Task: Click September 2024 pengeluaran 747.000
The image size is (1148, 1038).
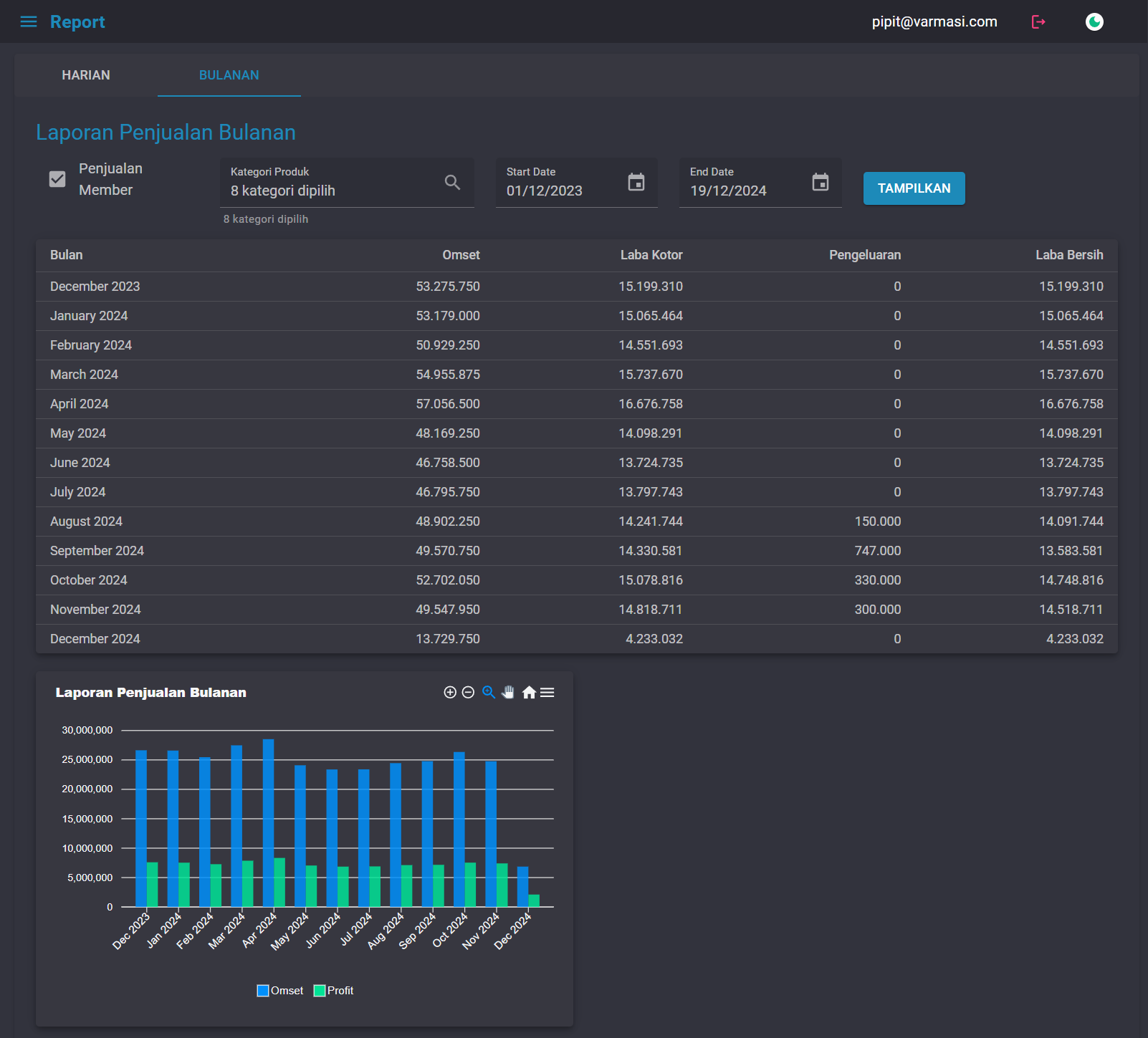Action: point(878,551)
